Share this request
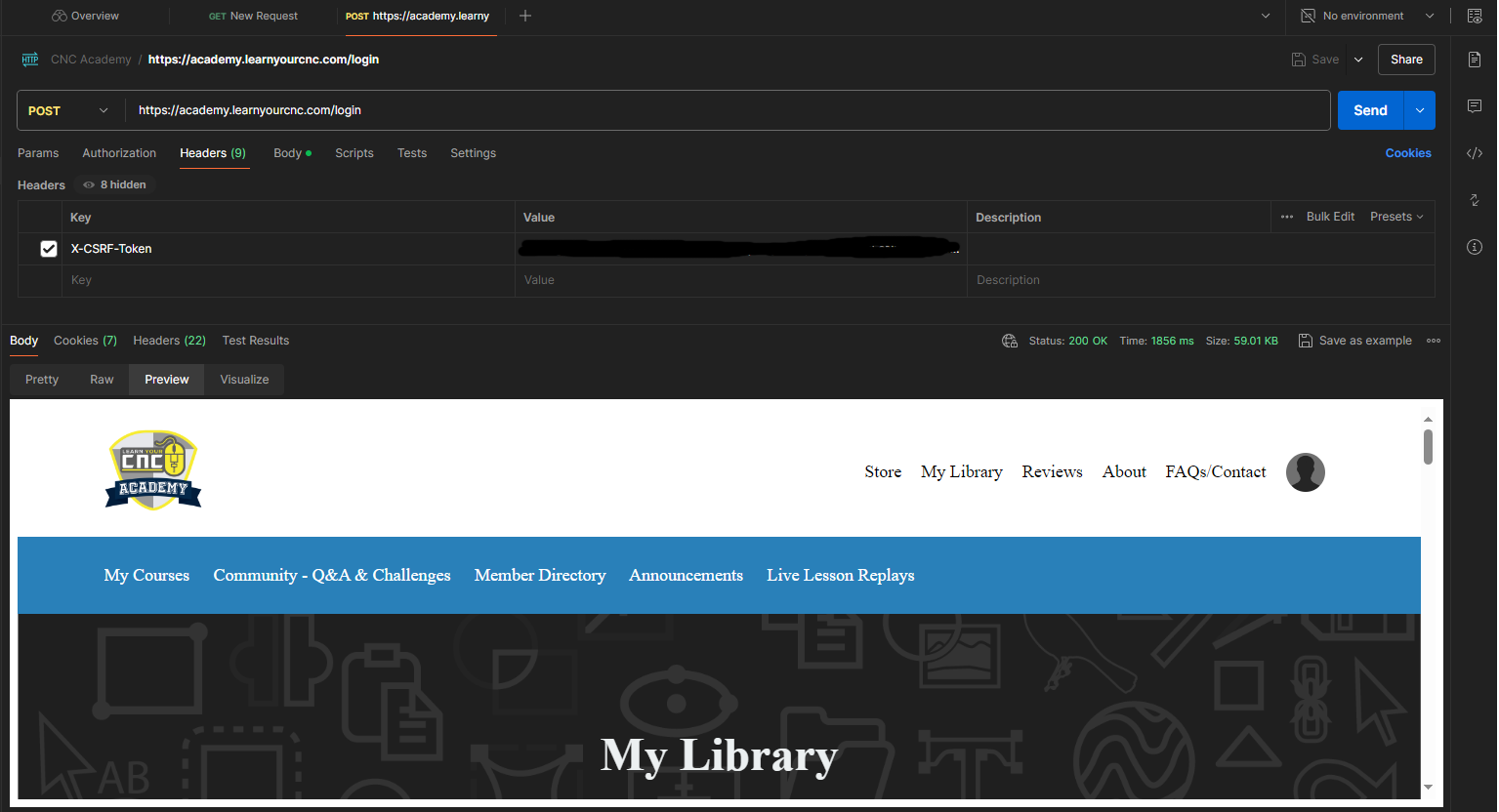 point(1406,60)
